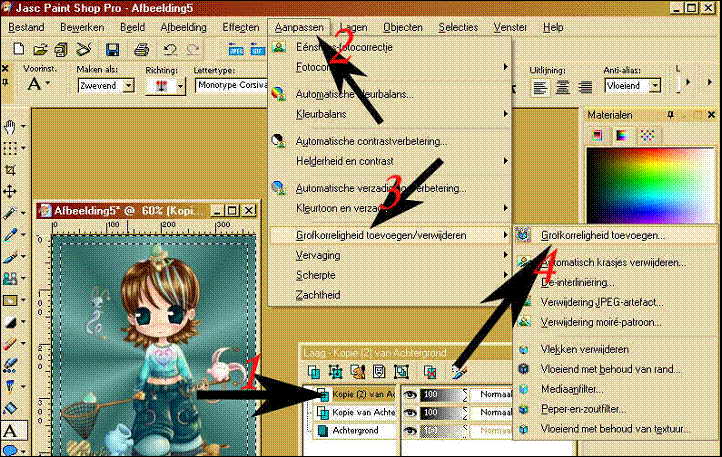Select the Pan hand tool
The image size is (722, 457).
[x=10, y=126]
